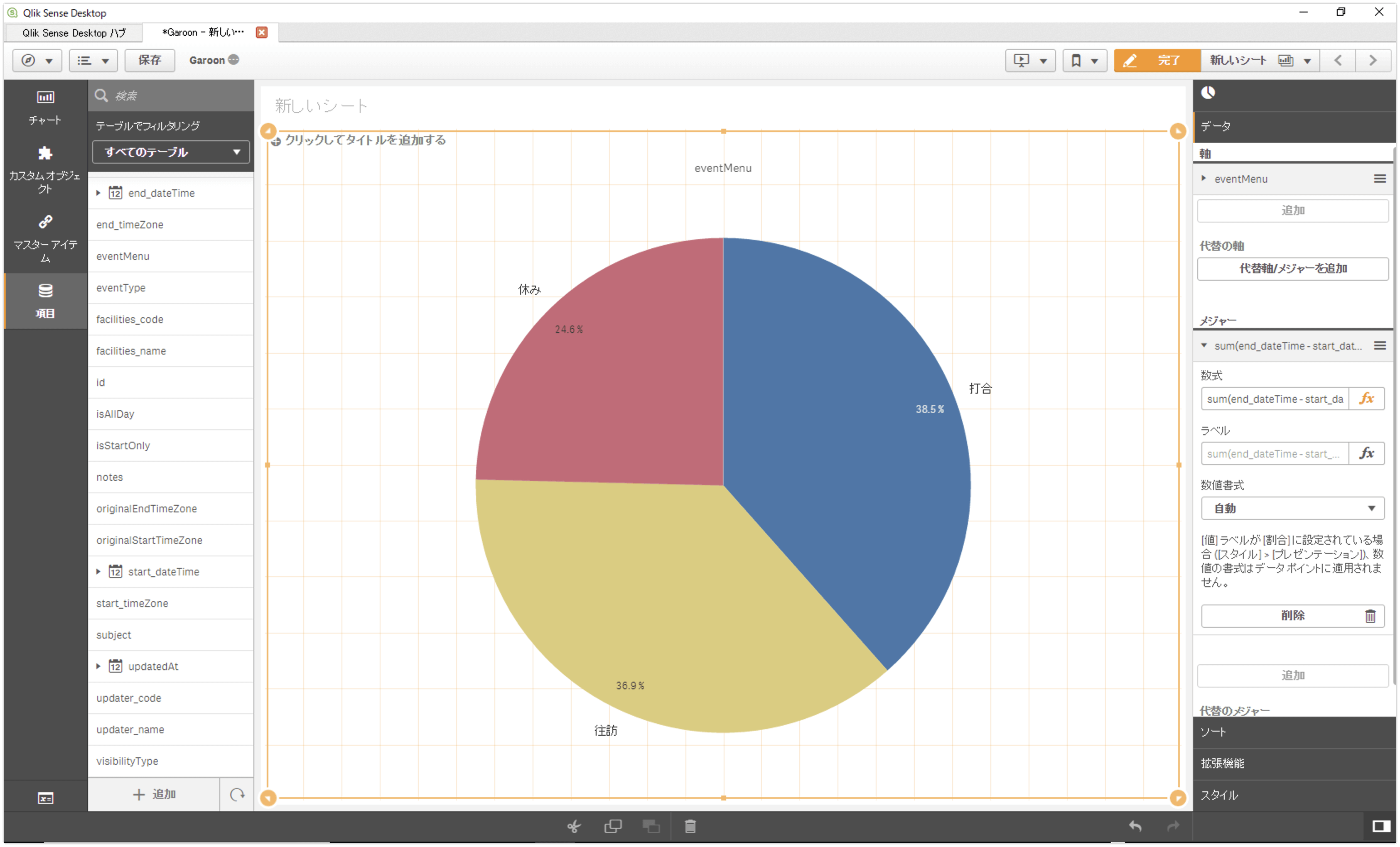
Task: Toggle variables panel icon at bottom left
Action: point(45,798)
